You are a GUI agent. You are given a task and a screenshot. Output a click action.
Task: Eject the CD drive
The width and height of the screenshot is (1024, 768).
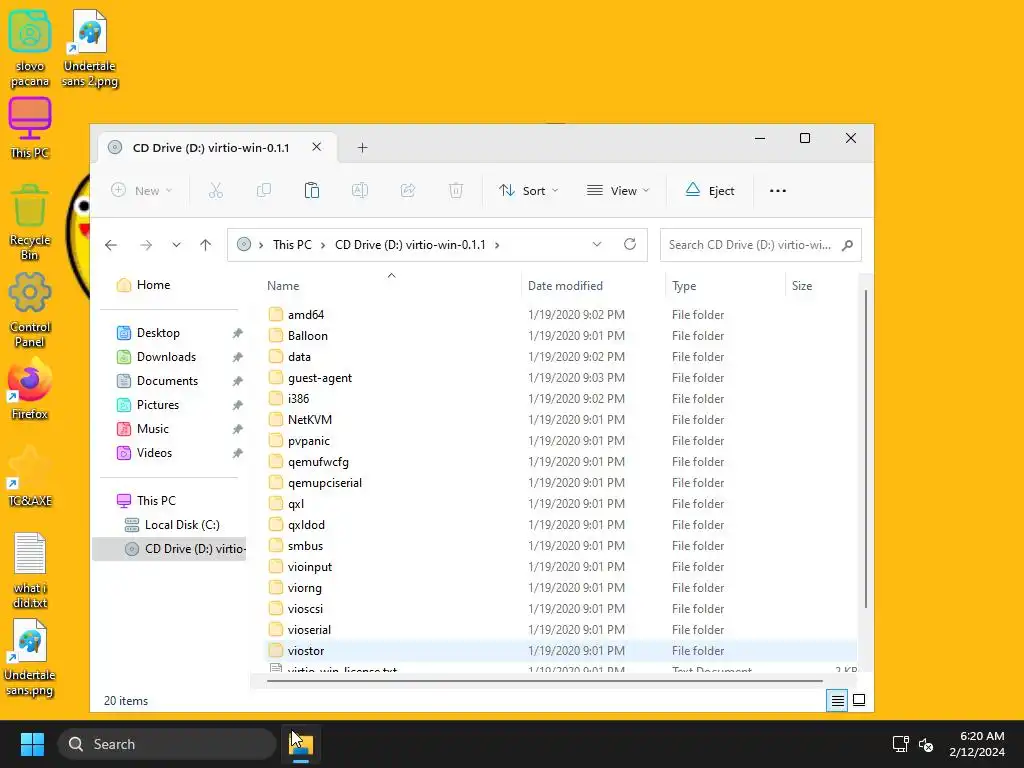[x=710, y=191]
